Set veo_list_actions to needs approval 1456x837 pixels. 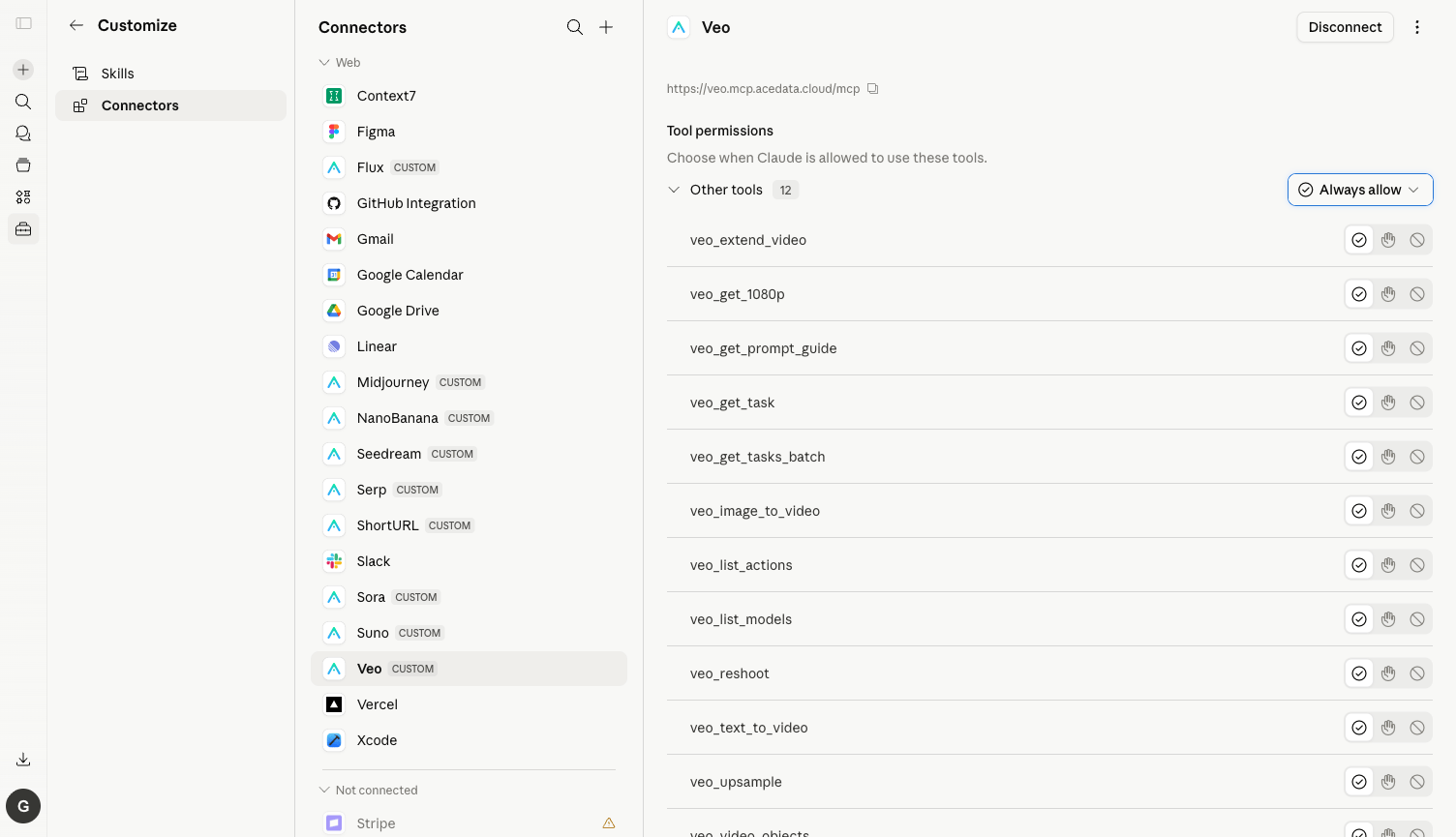(x=1388, y=565)
